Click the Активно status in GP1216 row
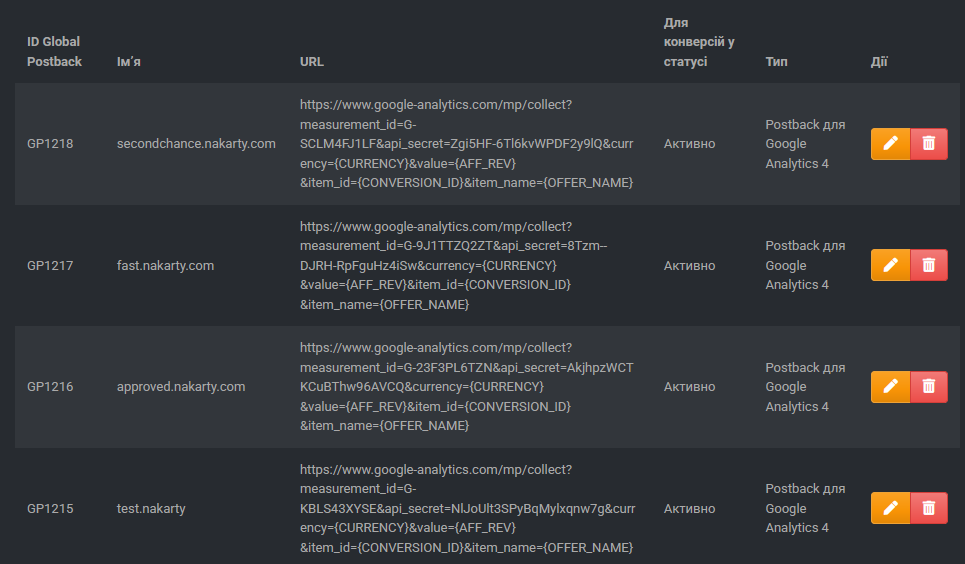Image resolution: width=965 pixels, height=564 pixels. point(689,387)
